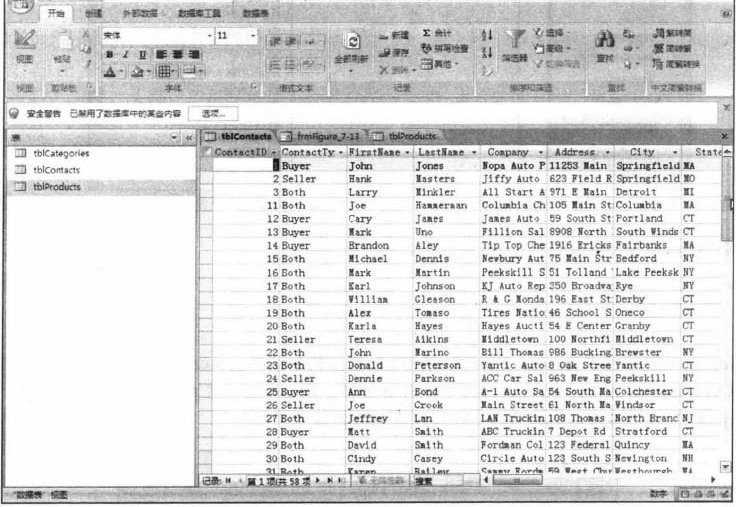Screen dimensions: 736x507
Task: Go to the first record navigation button
Action: click(229, 480)
